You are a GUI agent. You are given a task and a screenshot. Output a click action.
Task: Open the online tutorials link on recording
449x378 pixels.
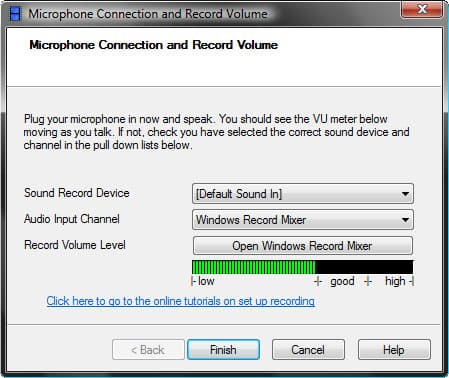(x=180, y=301)
